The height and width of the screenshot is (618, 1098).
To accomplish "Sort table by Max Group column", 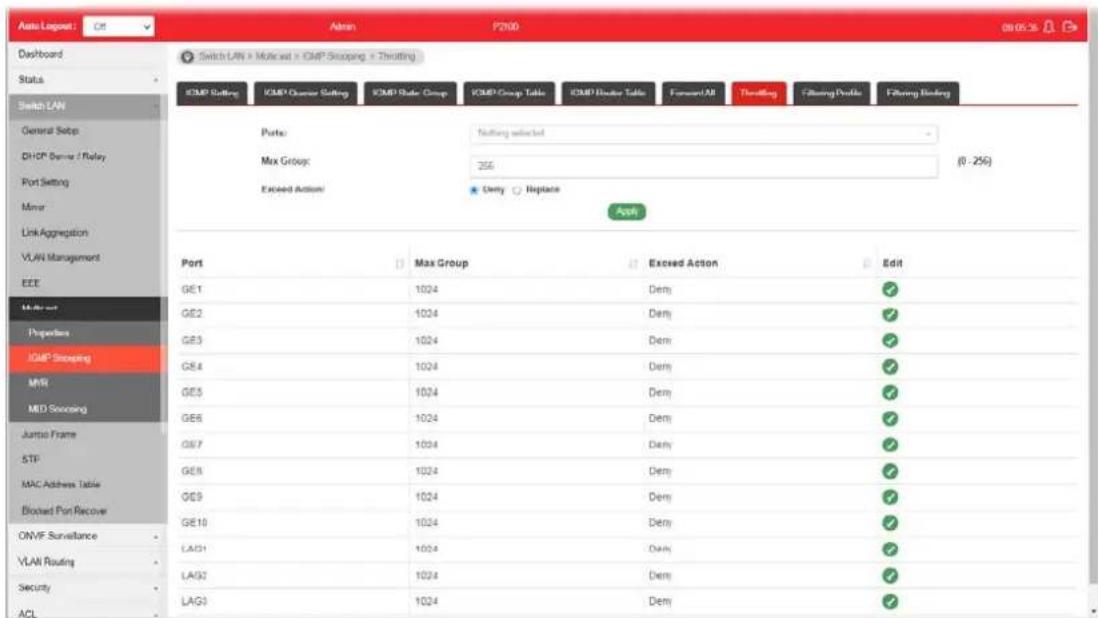I will [x=633, y=263].
